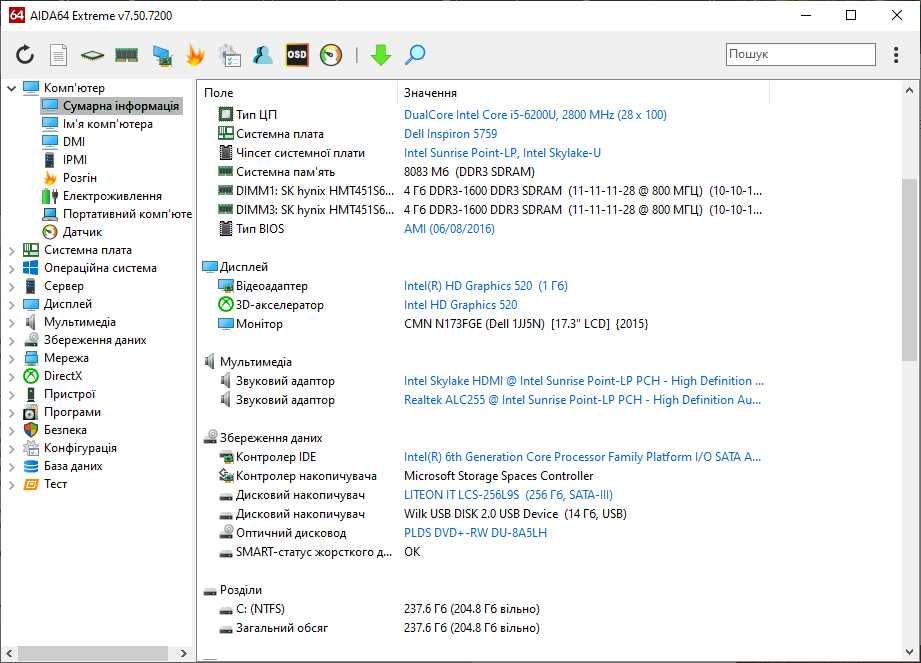Open DualCore Intel Core i5-6200U link

click(x=535, y=115)
